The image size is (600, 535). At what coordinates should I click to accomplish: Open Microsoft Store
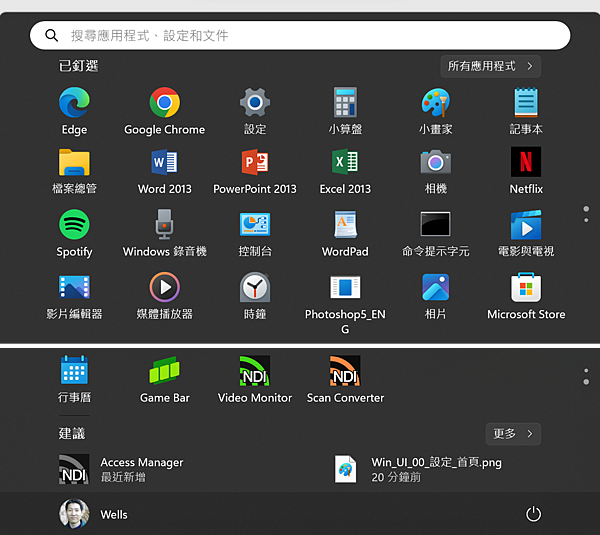click(526, 297)
